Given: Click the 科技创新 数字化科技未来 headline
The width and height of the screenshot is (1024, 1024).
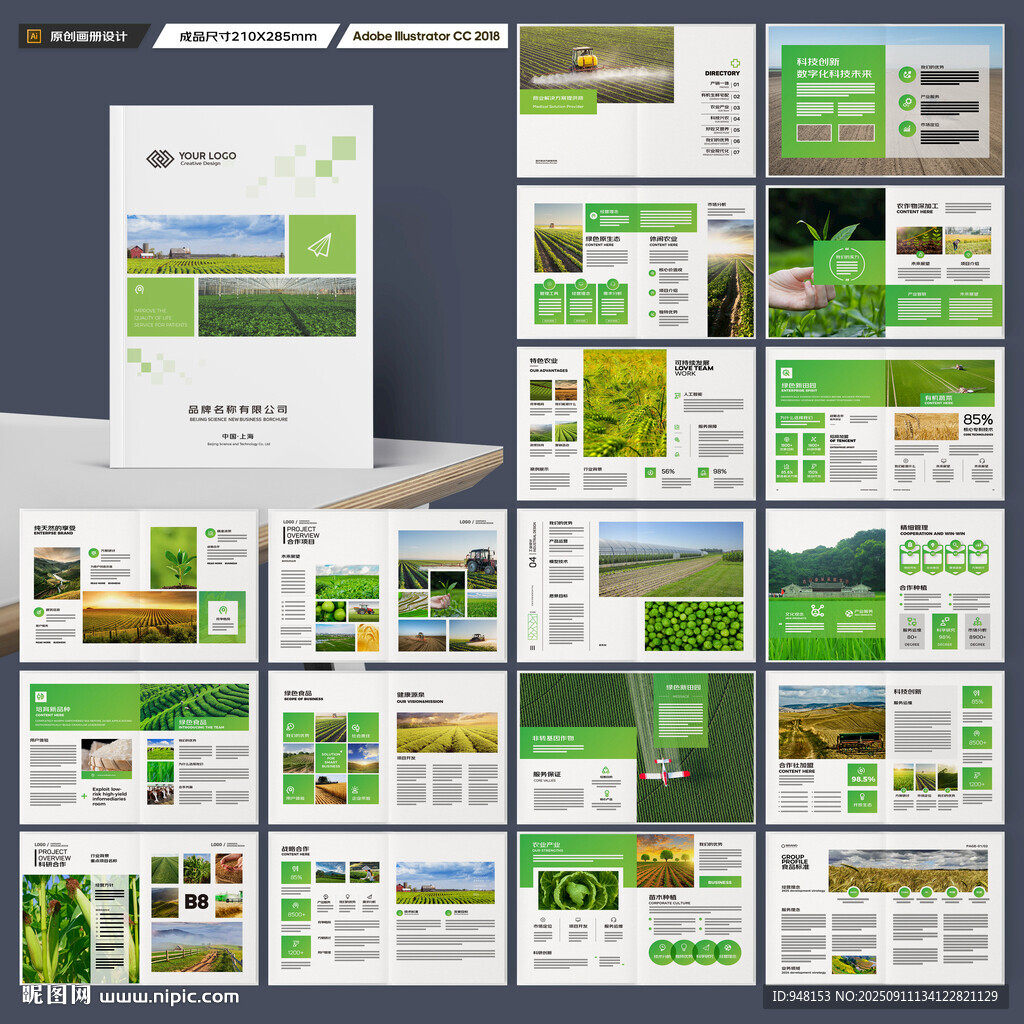Looking at the screenshot, I should [x=833, y=67].
